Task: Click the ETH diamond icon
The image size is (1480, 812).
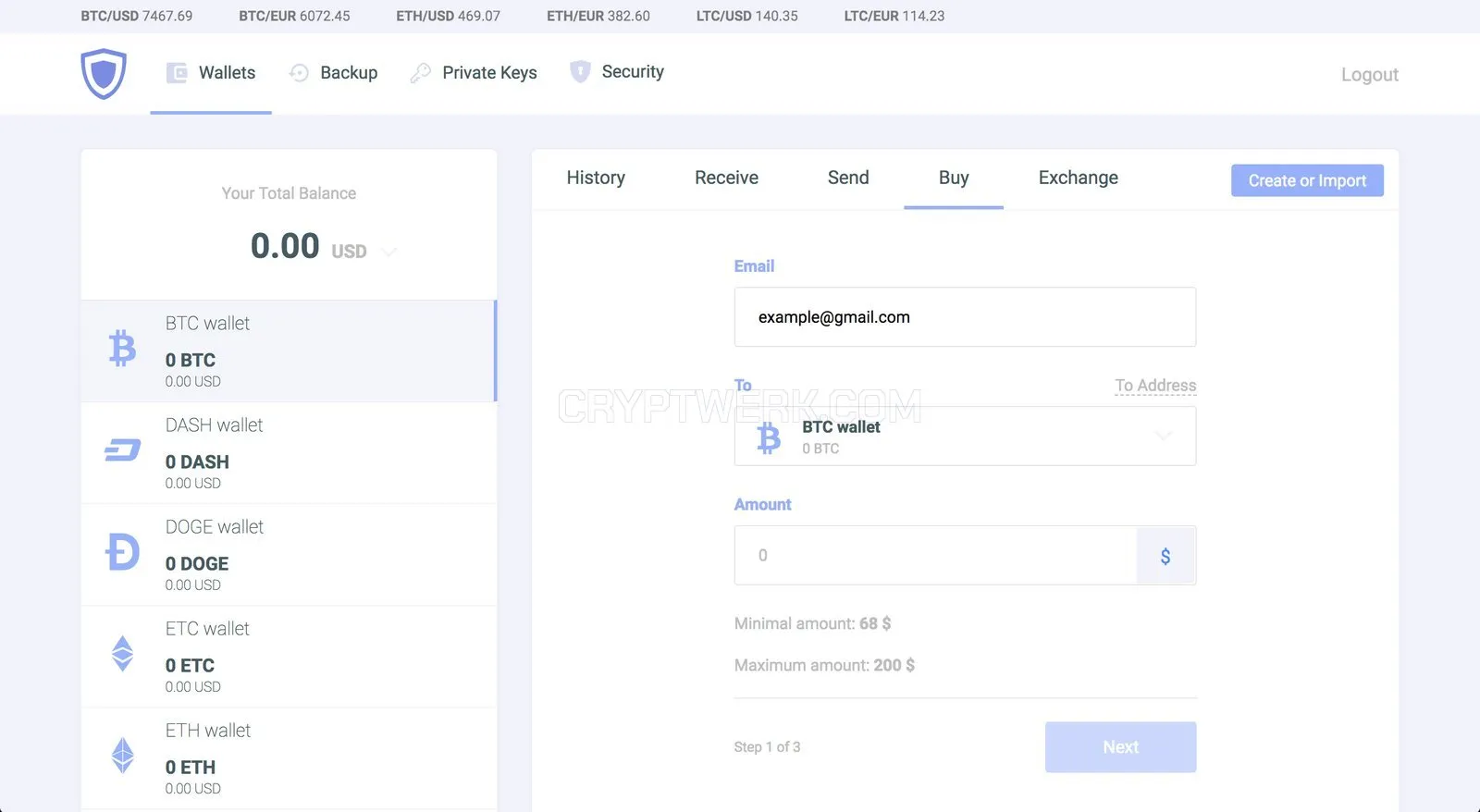Action: (x=122, y=756)
